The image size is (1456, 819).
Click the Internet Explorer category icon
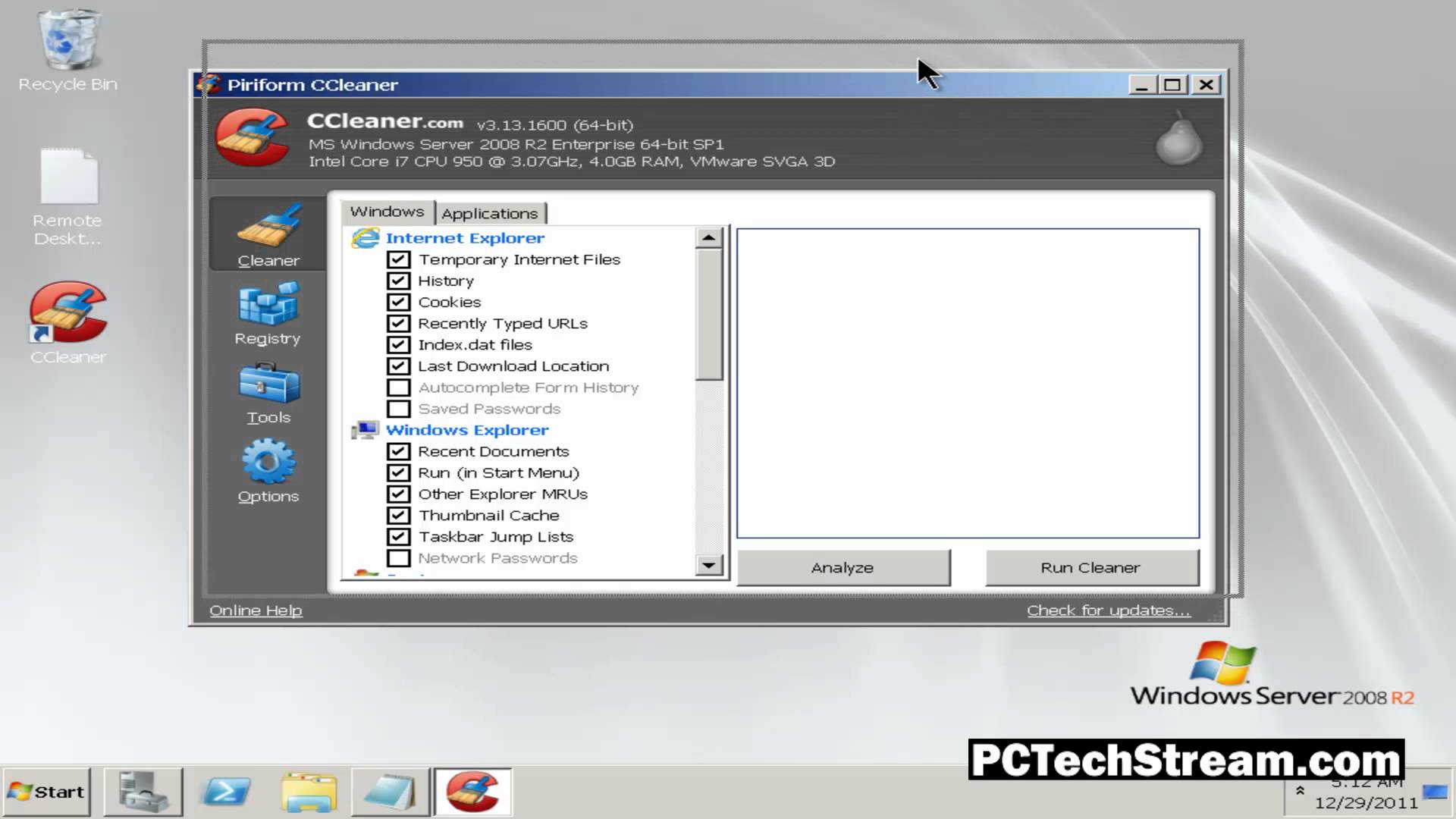point(366,237)
